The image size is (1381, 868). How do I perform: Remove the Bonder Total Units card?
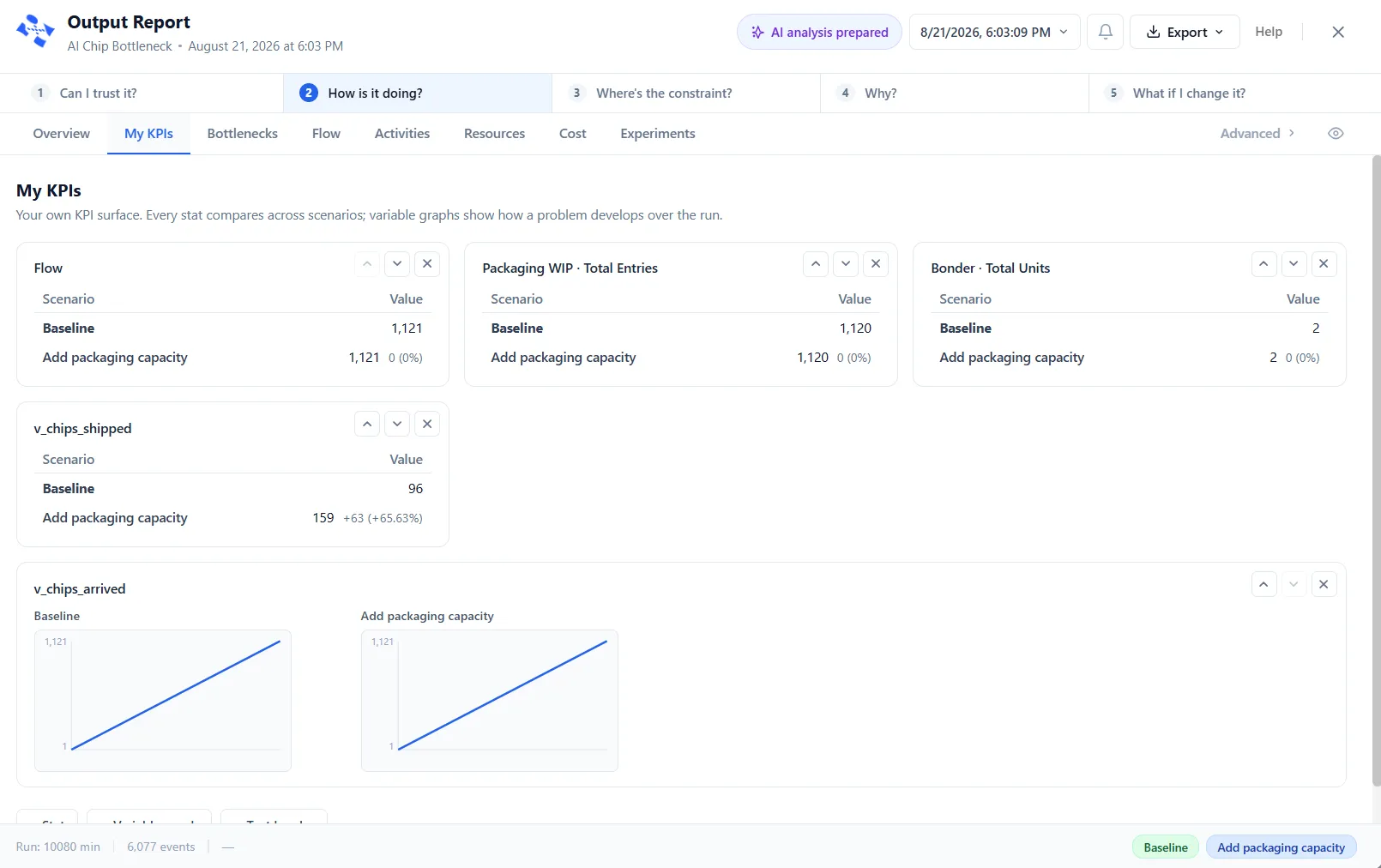pyautogui.click(x=1324, y=263)
